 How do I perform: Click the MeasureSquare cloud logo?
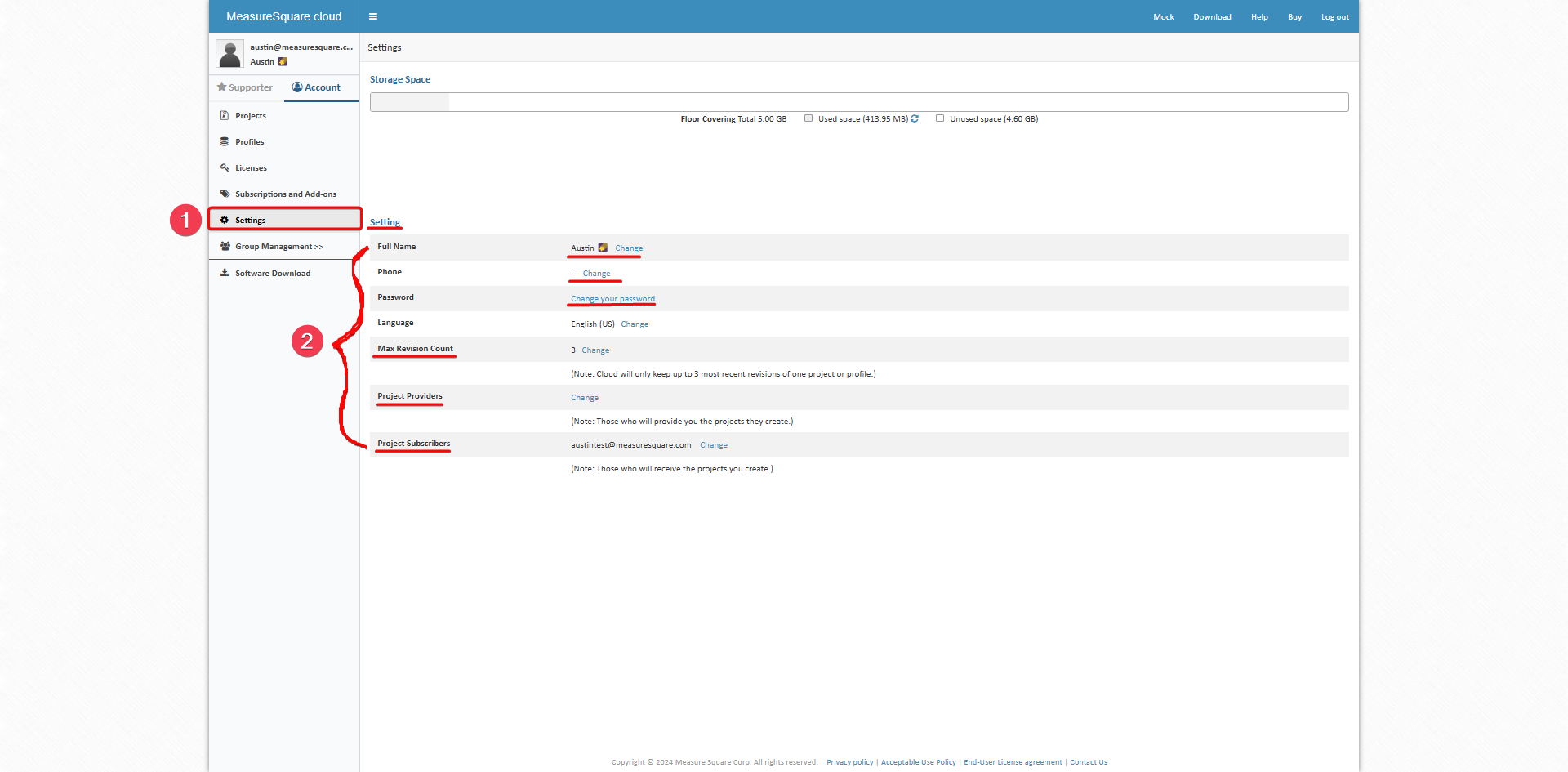(284, 16)
